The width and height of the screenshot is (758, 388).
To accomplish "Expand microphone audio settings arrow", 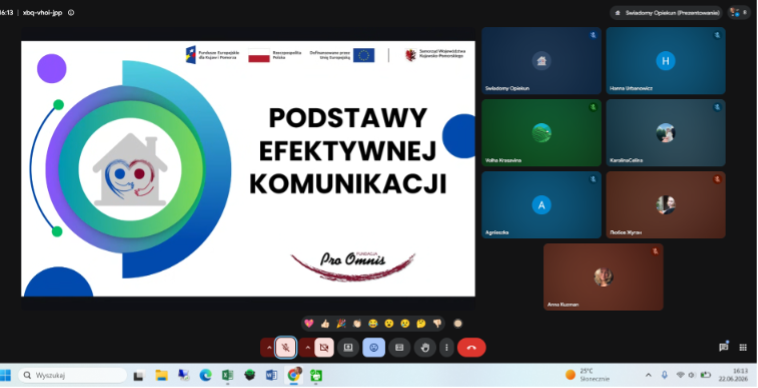I will click(268, 347).
